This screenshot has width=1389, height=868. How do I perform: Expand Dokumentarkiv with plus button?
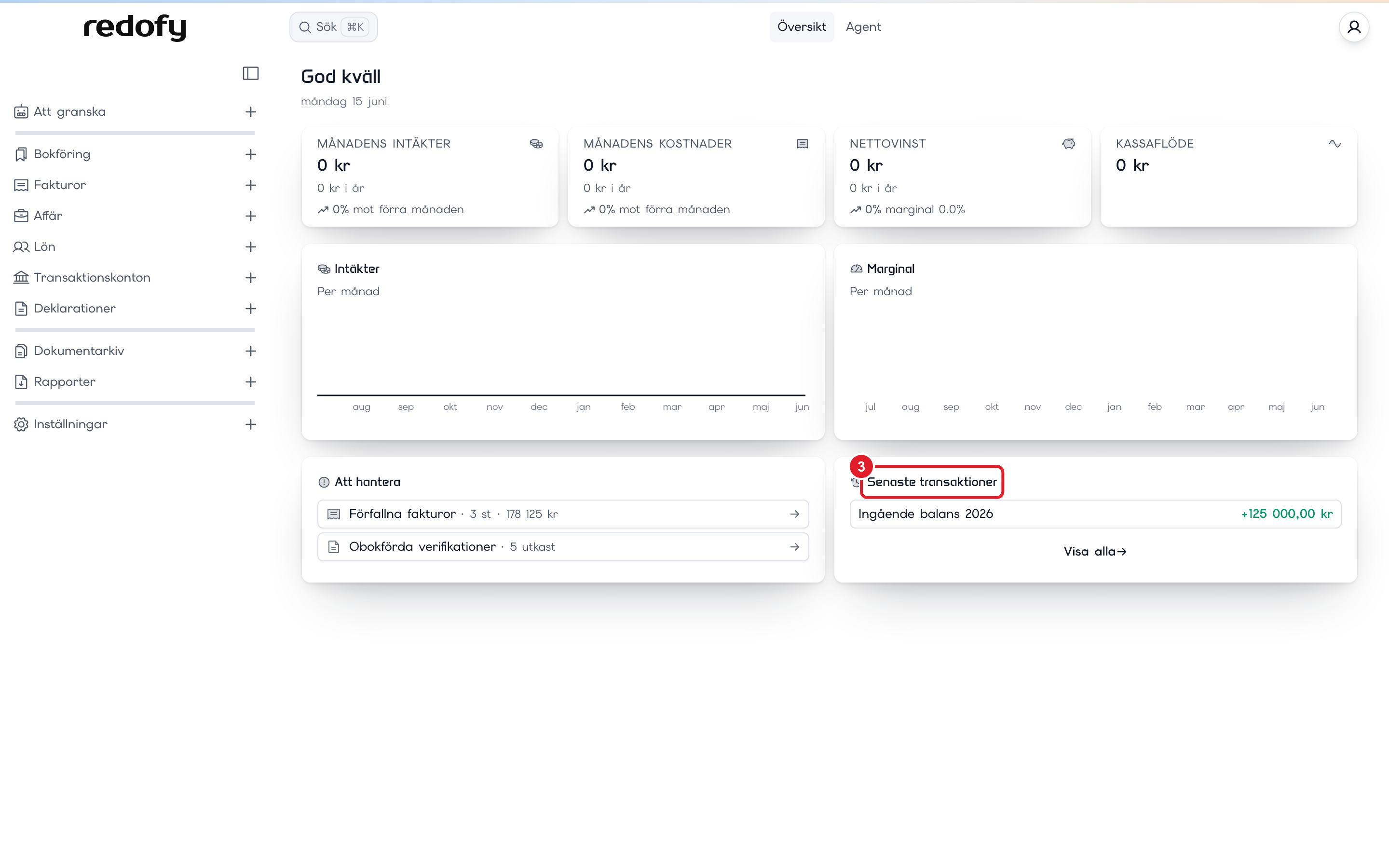pos(250,352)
